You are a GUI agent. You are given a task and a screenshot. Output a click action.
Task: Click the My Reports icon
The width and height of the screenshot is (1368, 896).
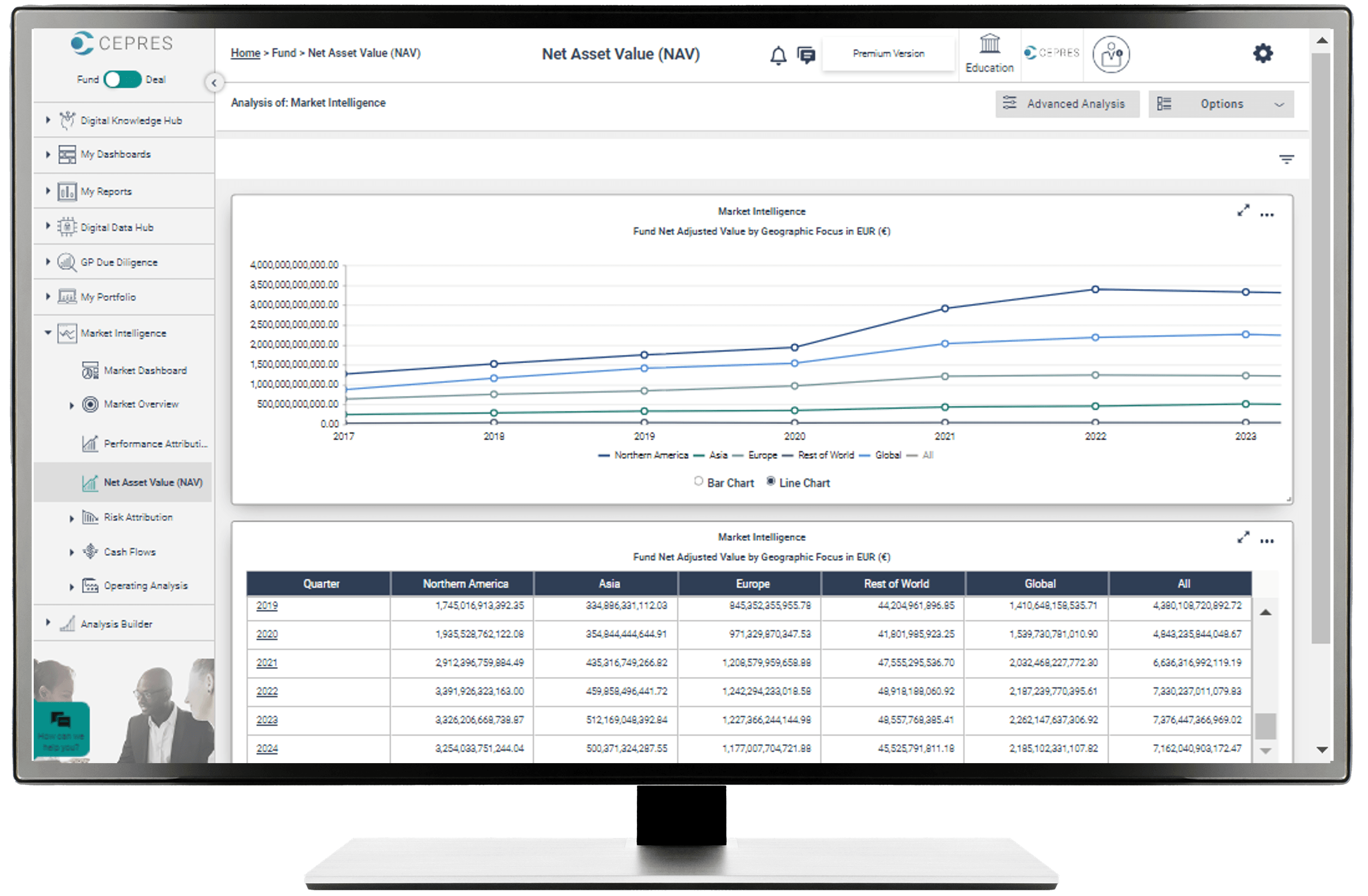pos(67,191)
